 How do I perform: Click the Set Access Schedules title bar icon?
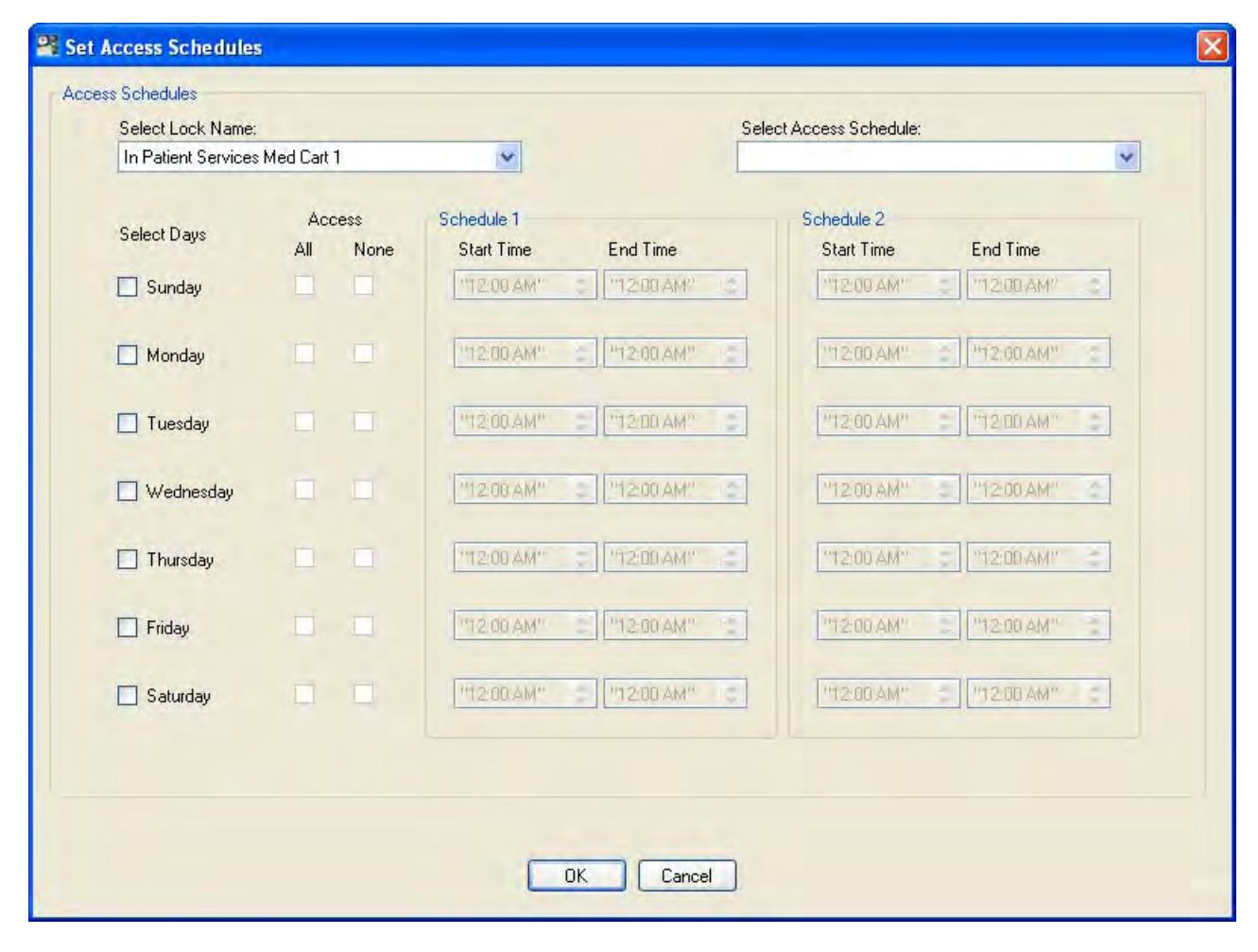coord(47,46)
